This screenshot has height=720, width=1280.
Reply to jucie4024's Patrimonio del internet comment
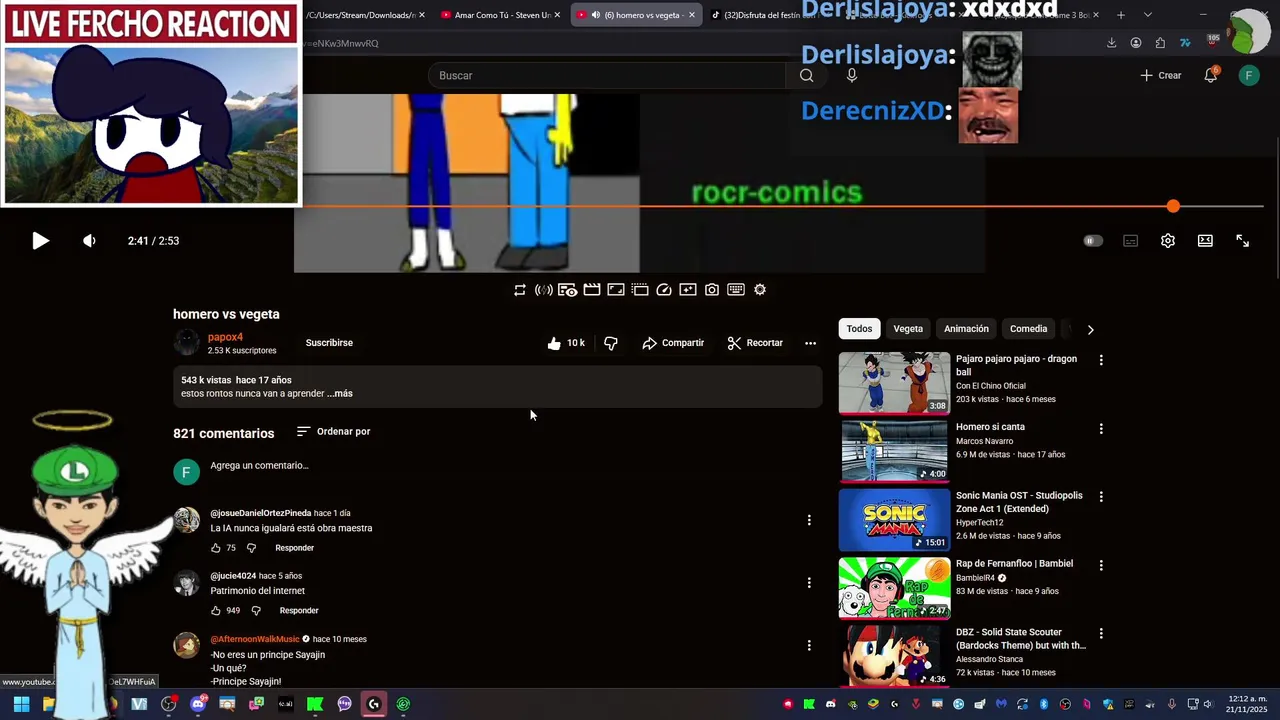pos(299,611)
